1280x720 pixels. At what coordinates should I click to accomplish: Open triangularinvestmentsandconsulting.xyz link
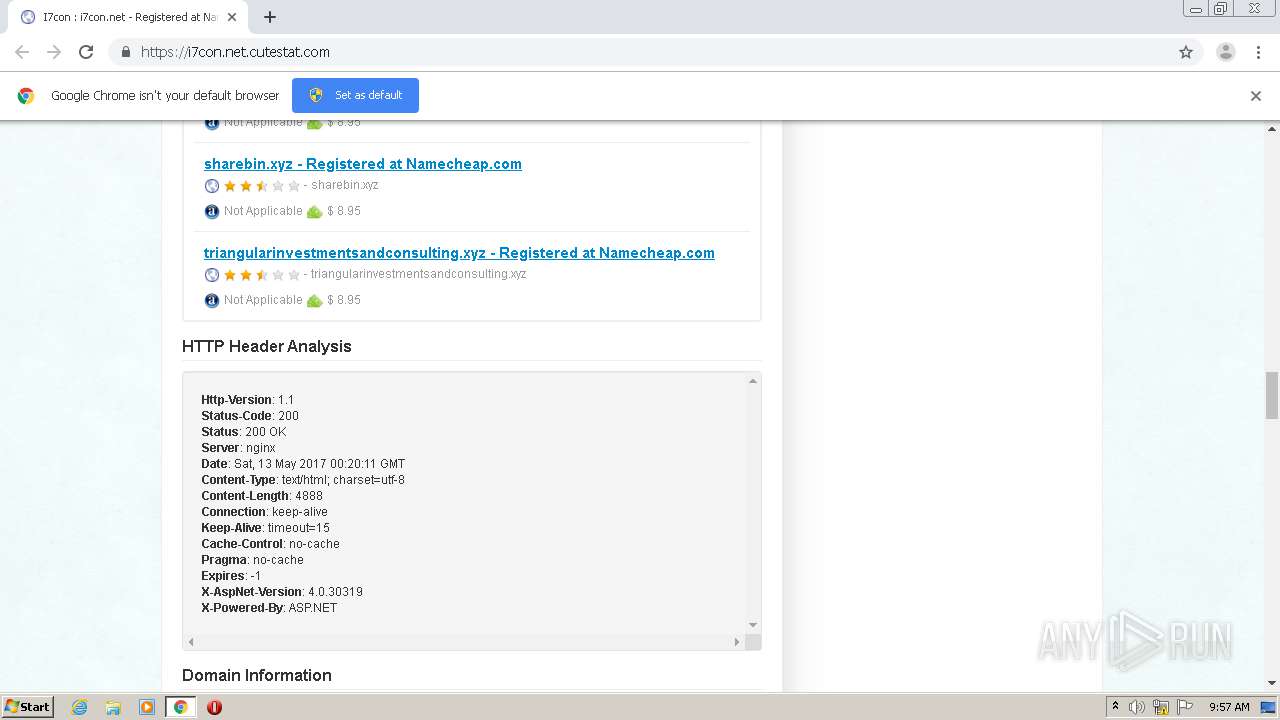coord(459,253)
